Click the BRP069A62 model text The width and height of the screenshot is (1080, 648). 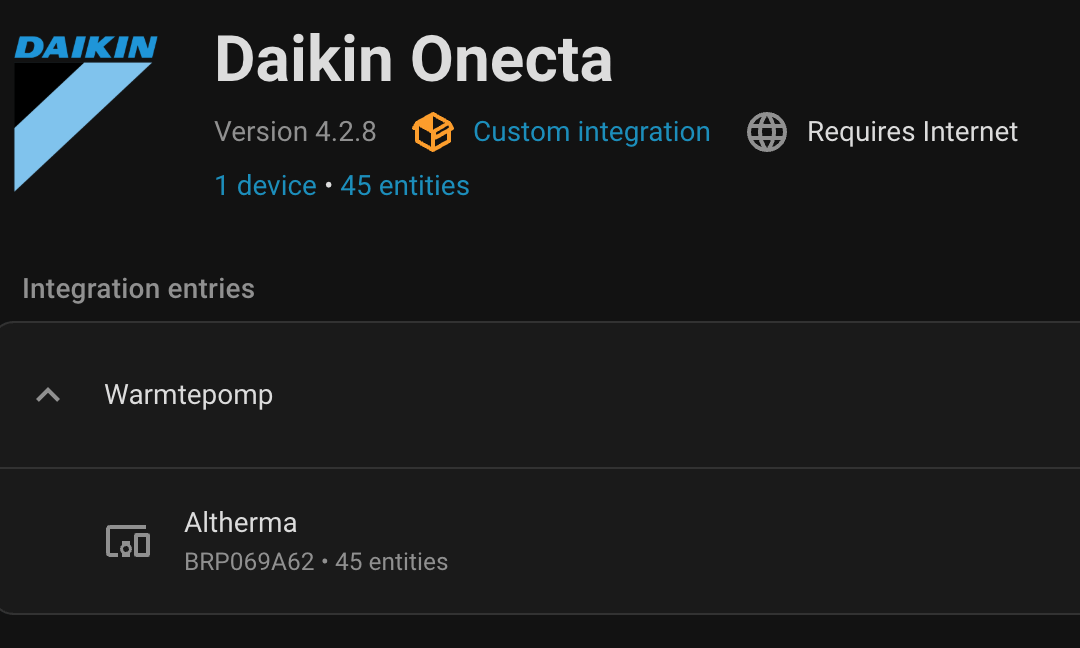point(249,562)
